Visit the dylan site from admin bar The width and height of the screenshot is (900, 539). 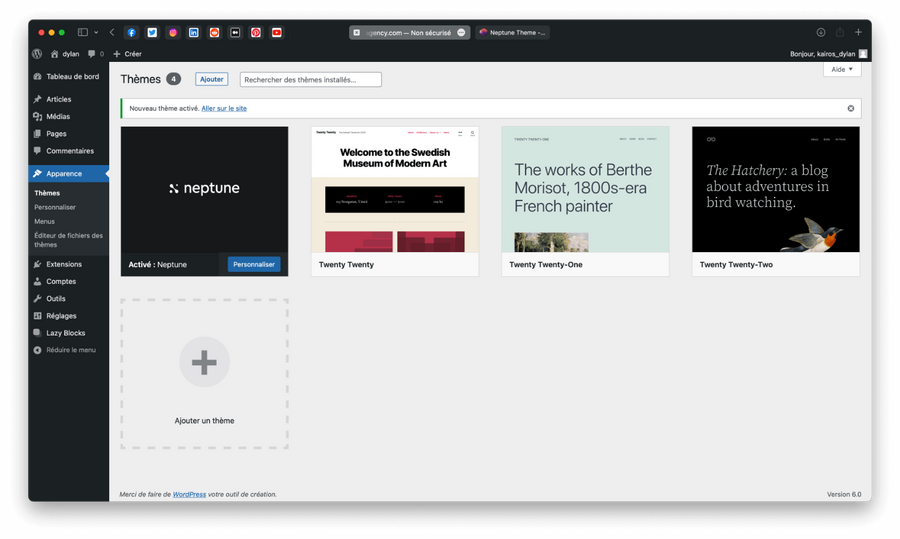tap(65, 54)
